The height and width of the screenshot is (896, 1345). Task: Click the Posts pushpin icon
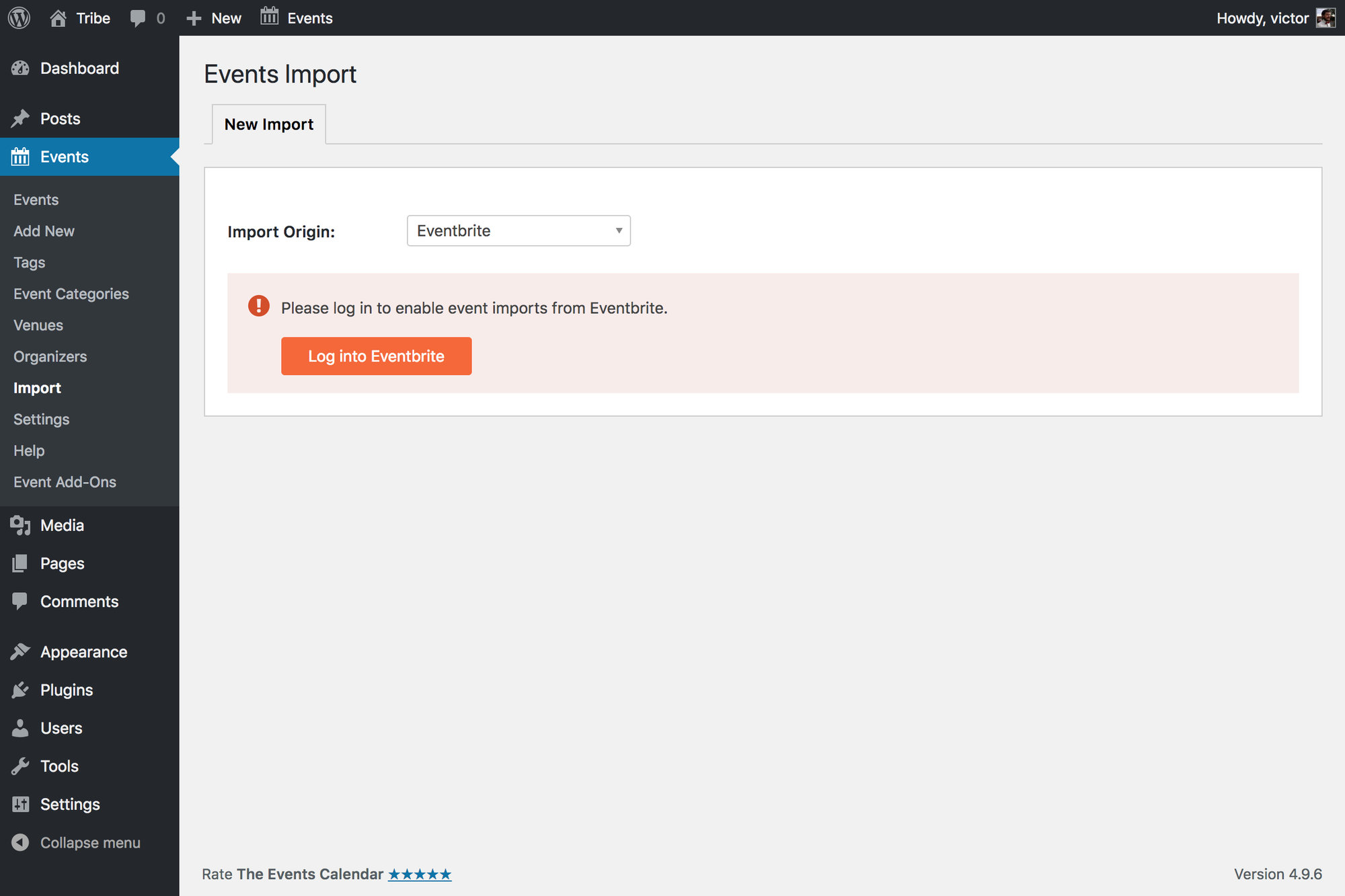[20, 119]
